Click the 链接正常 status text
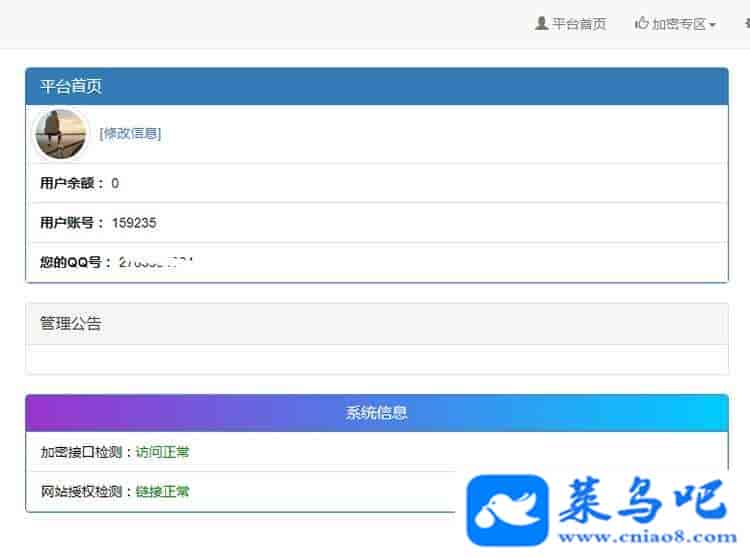 163,491
